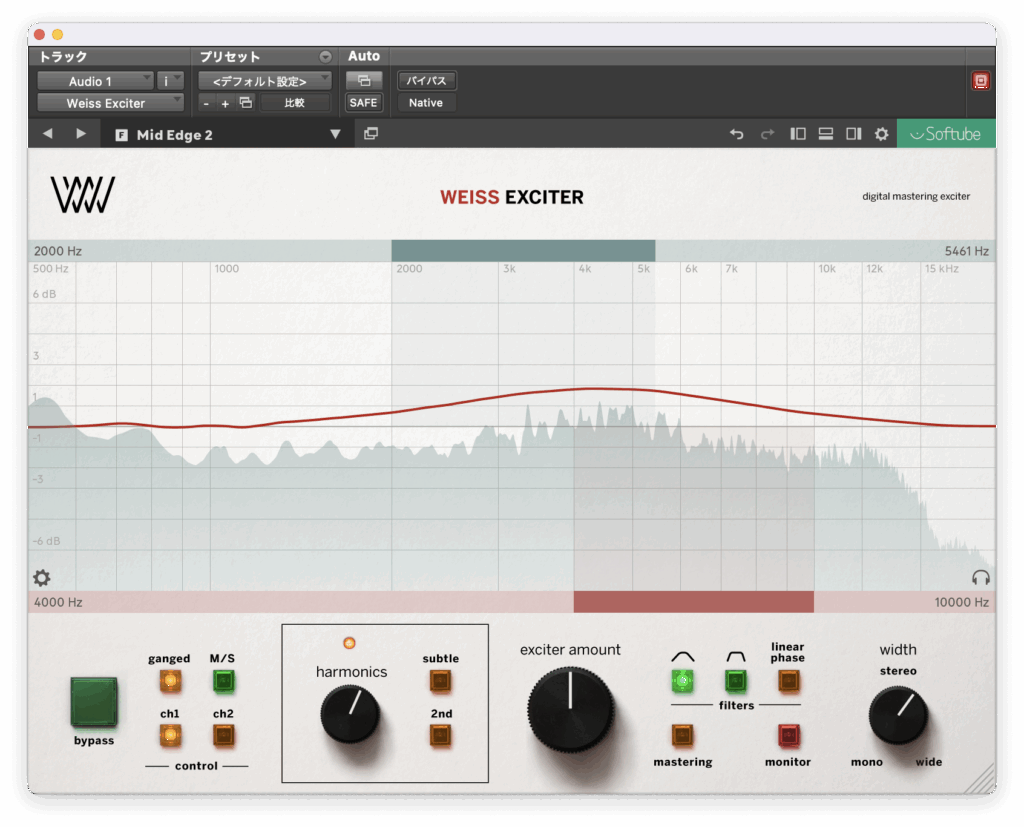The width and height of the screenshot is (1024, 827).
Task: Adjust the stereo width knob
Action: [898, 715]
